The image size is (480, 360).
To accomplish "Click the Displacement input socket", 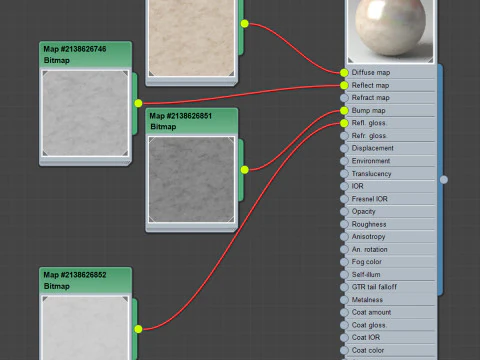I will pyautogui.click(x=344, y=148).
